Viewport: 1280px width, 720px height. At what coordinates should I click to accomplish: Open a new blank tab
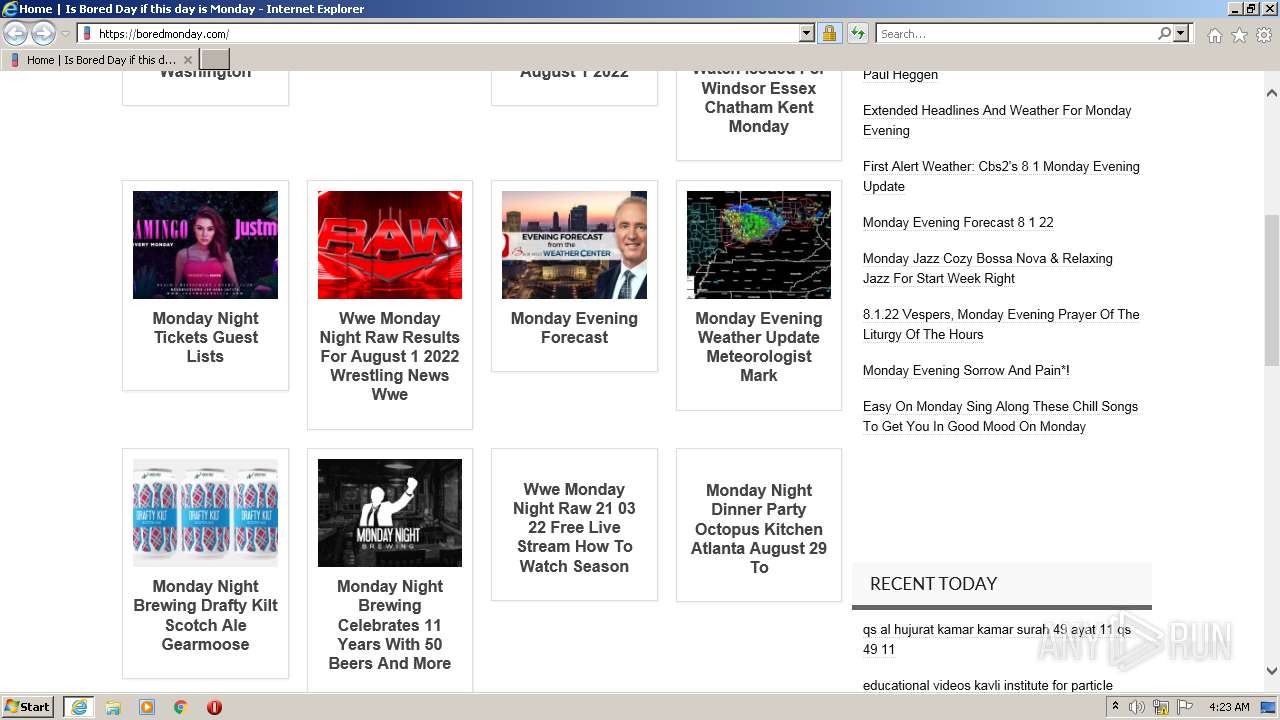215,60
